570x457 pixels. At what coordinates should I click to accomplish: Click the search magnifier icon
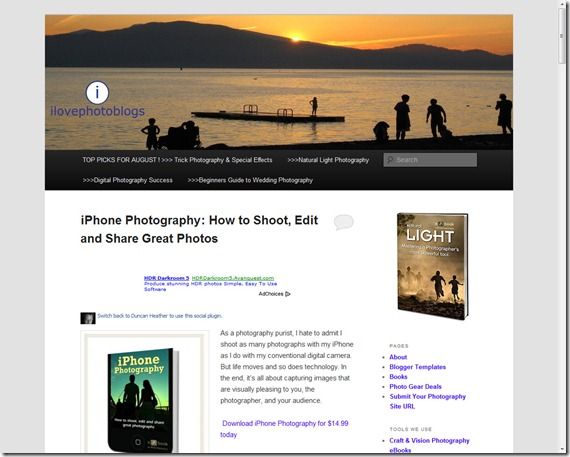coord(390,160)
